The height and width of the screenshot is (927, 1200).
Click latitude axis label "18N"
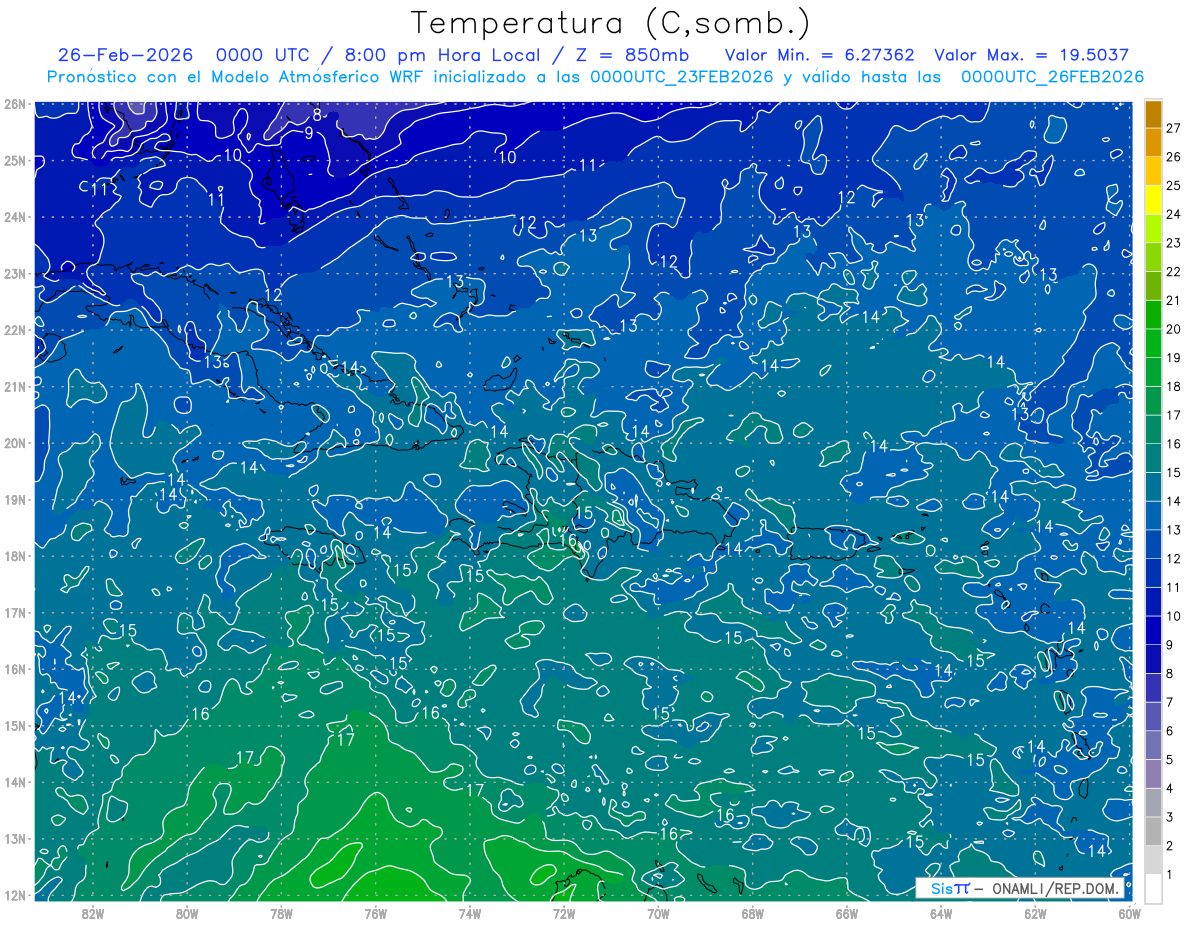(15, 556)
